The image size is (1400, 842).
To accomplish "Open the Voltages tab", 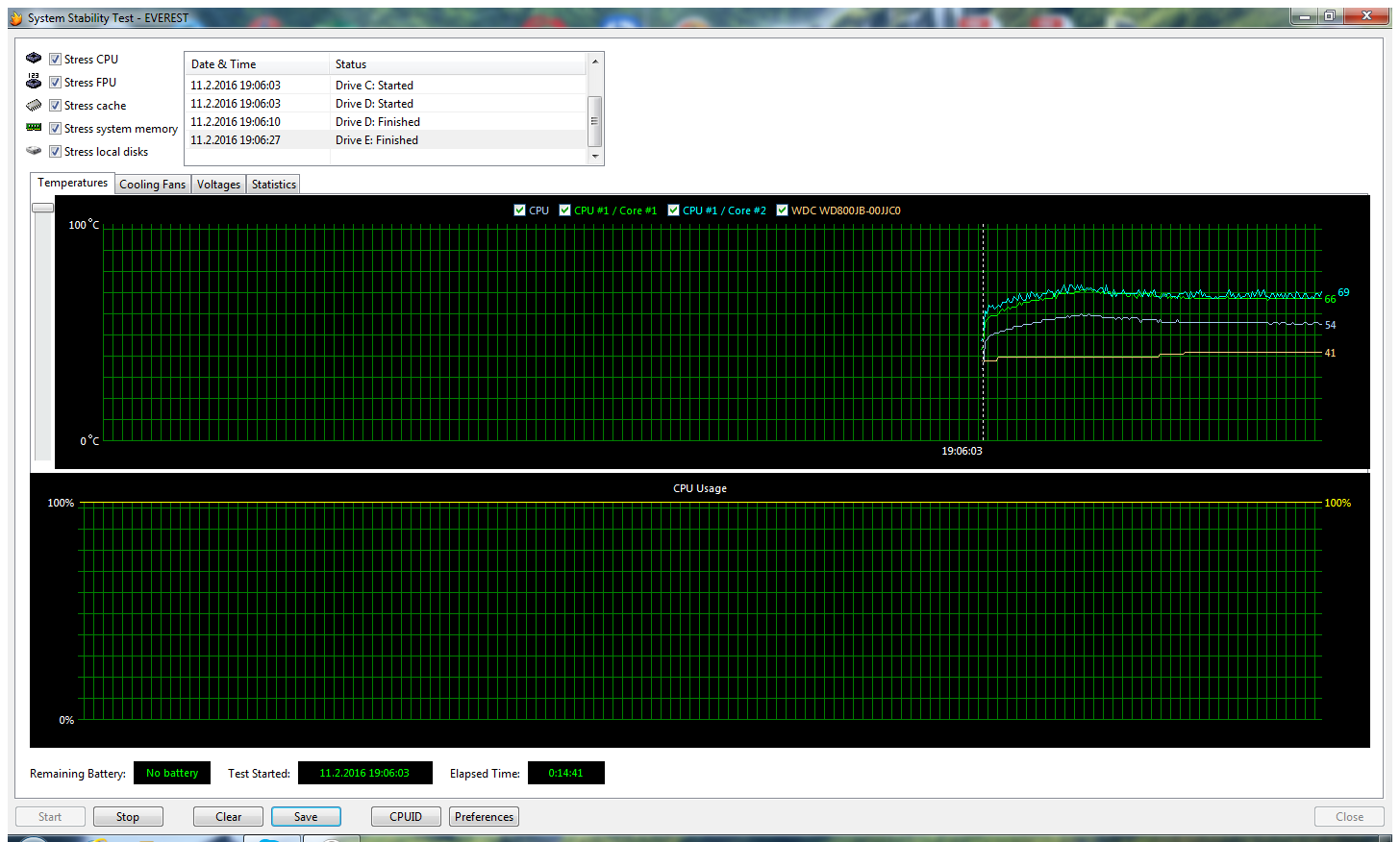I will coord(218,185).
